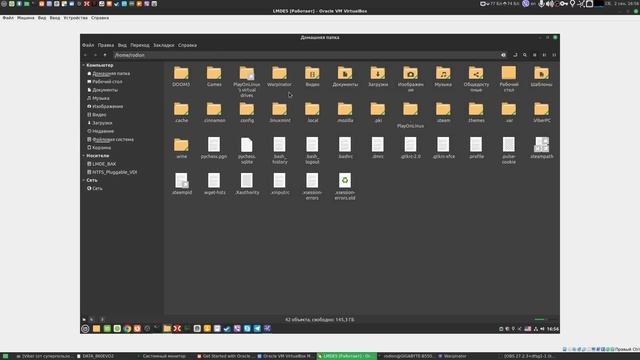Switch to Warpinator in host taskbar
Viewport: 640px width, 360px height.
tap(452, 356)
